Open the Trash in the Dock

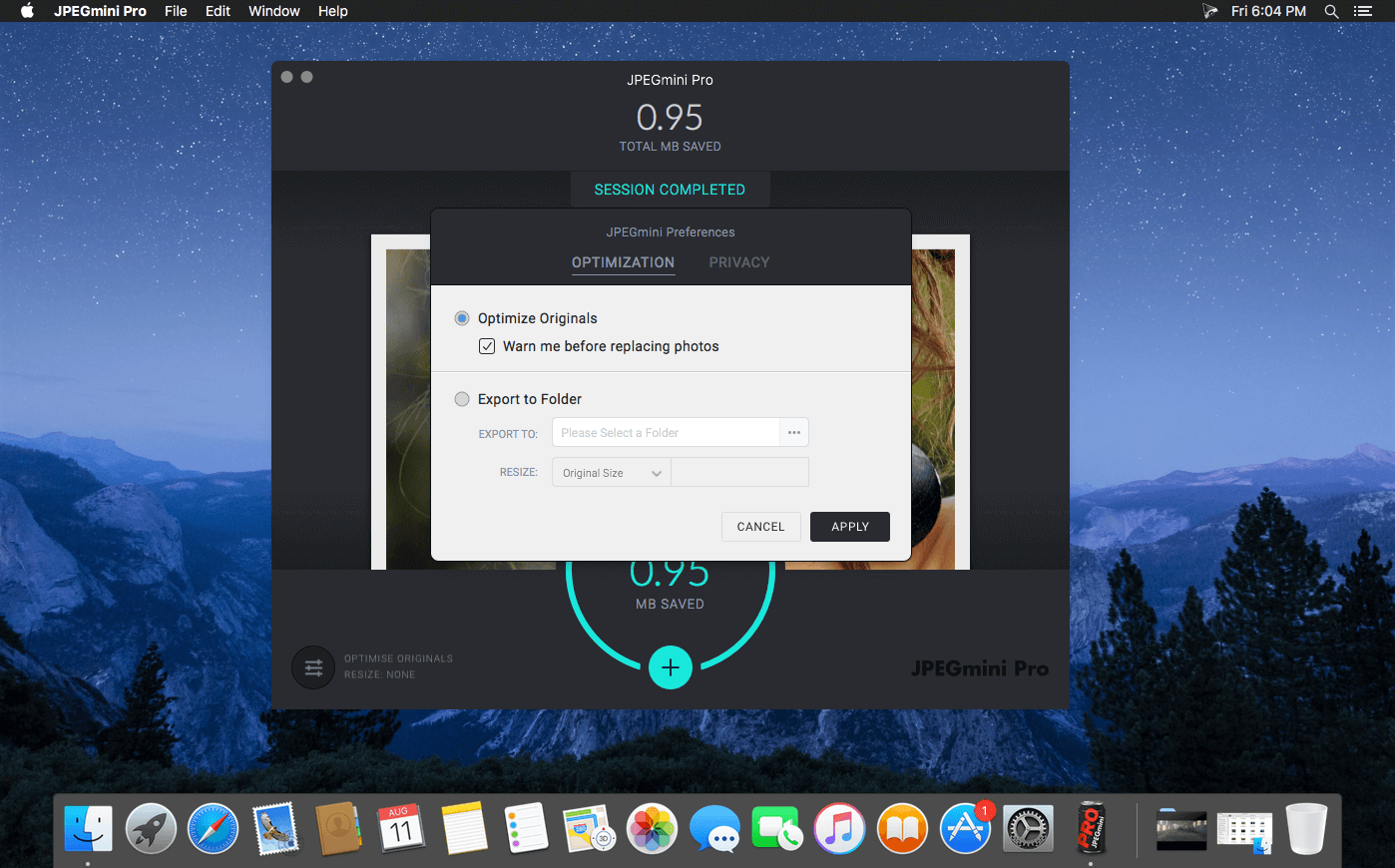click(x=1306, y=829)
